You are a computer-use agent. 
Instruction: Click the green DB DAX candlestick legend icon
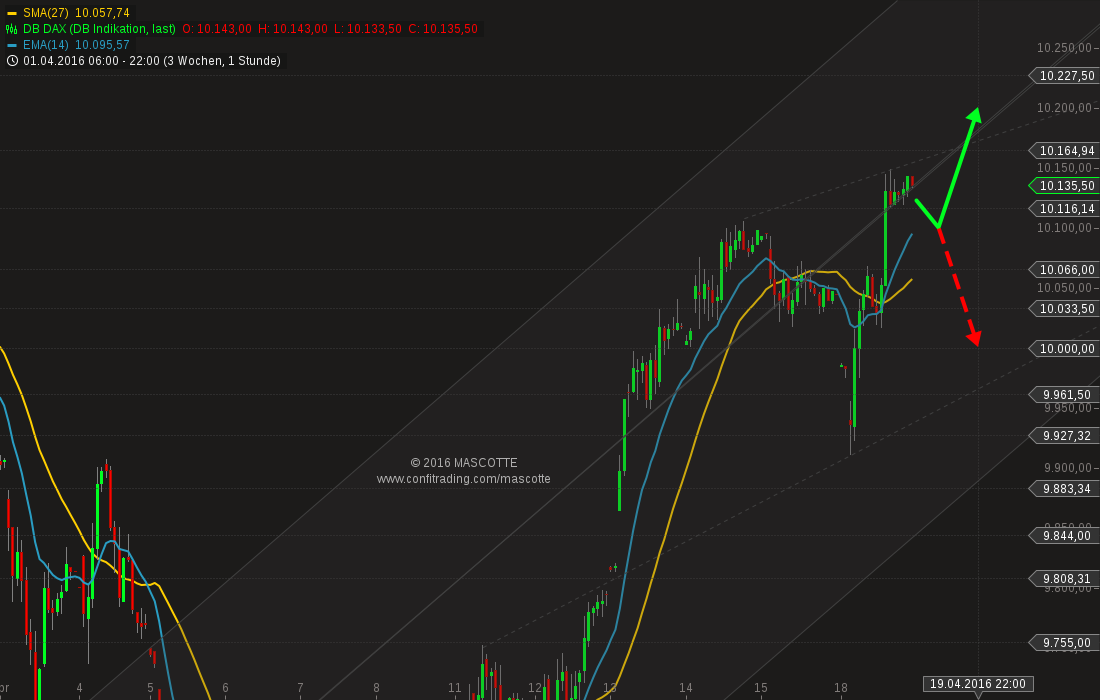(11, 29)
